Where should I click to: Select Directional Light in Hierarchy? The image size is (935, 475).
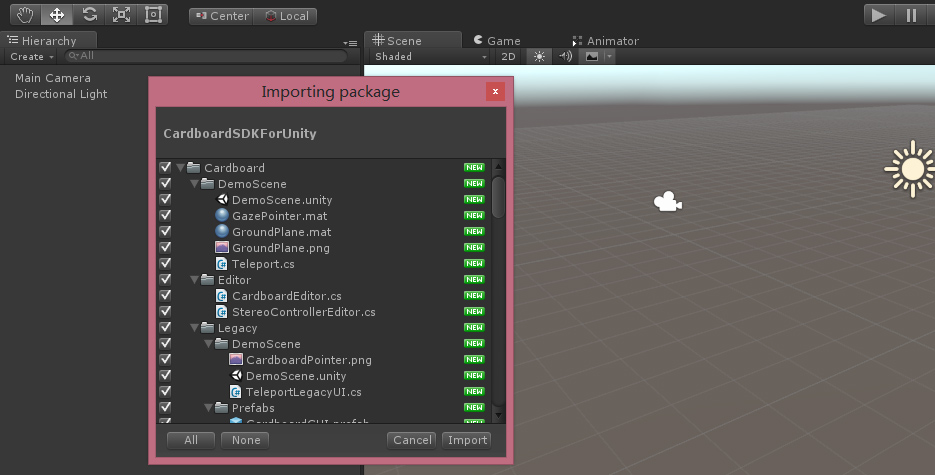coord(61,94)
